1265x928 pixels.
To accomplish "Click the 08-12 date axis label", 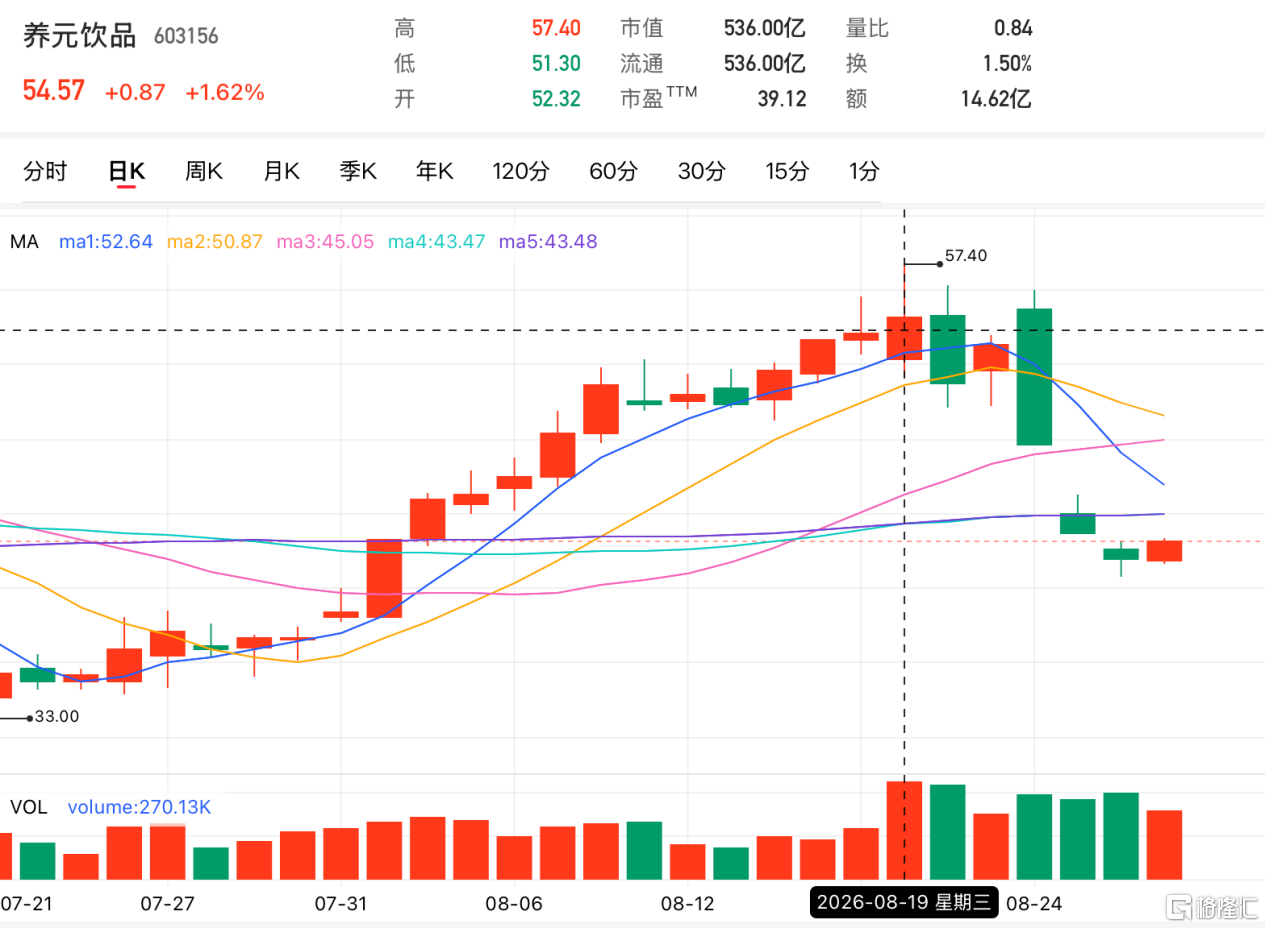I will pyautogui.click(x=688, y=903).
